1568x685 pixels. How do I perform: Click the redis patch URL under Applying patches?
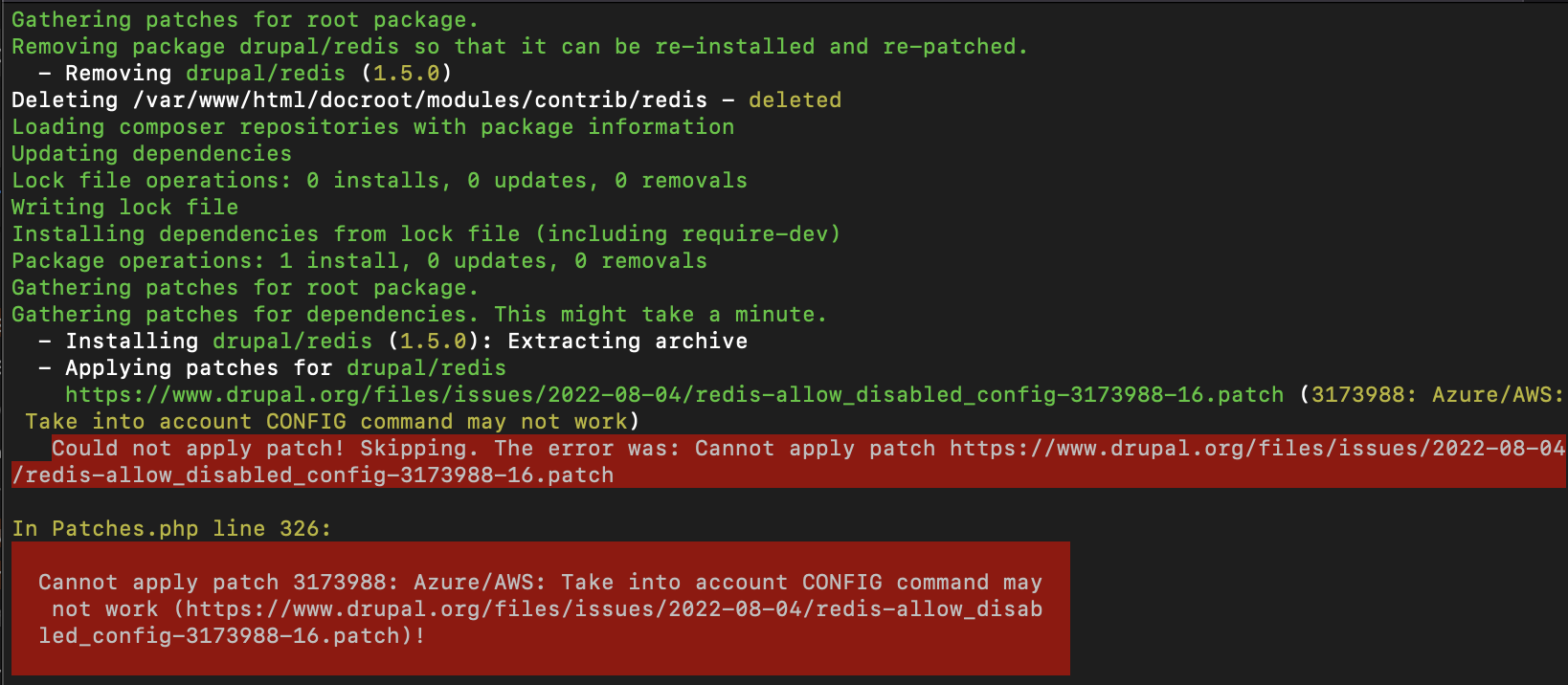click(674, 395)
